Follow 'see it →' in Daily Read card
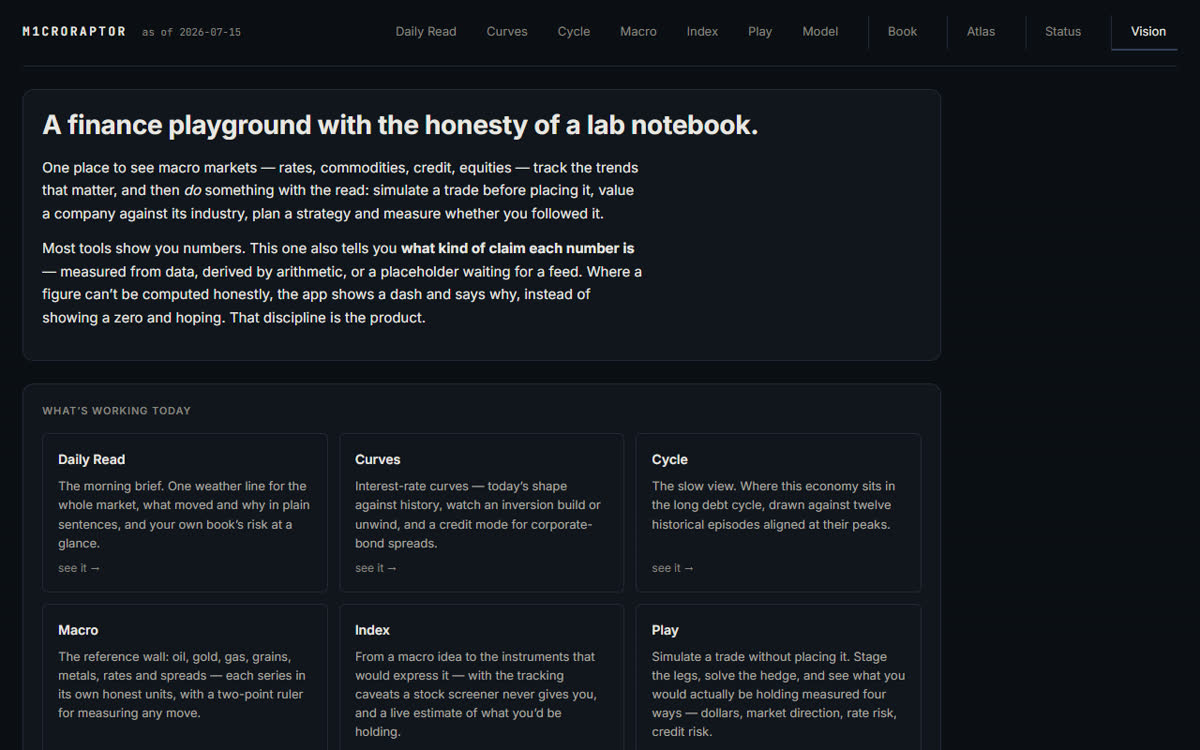The height and width of the screenshot is (750, 1200). (79, 568)
